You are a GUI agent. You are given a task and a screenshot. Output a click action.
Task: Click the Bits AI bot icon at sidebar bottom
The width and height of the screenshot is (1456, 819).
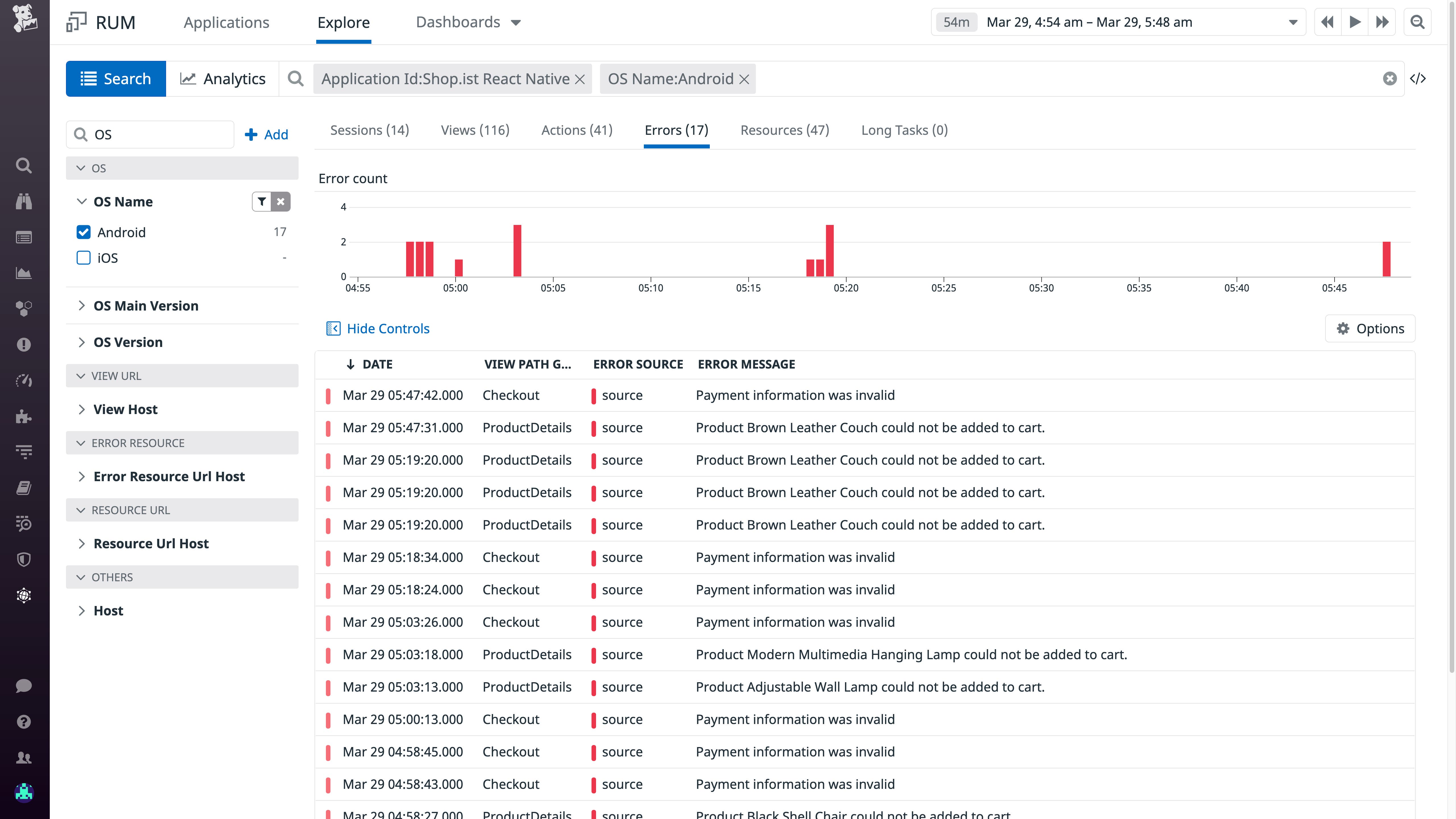click(24, 793)
